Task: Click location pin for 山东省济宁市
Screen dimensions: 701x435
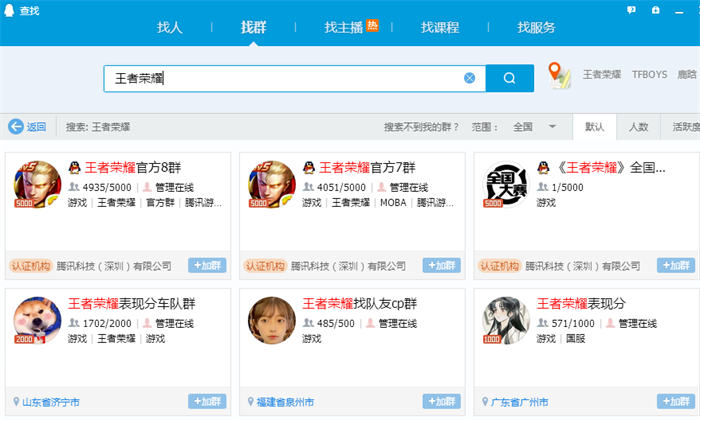Action: coord(16,402)
